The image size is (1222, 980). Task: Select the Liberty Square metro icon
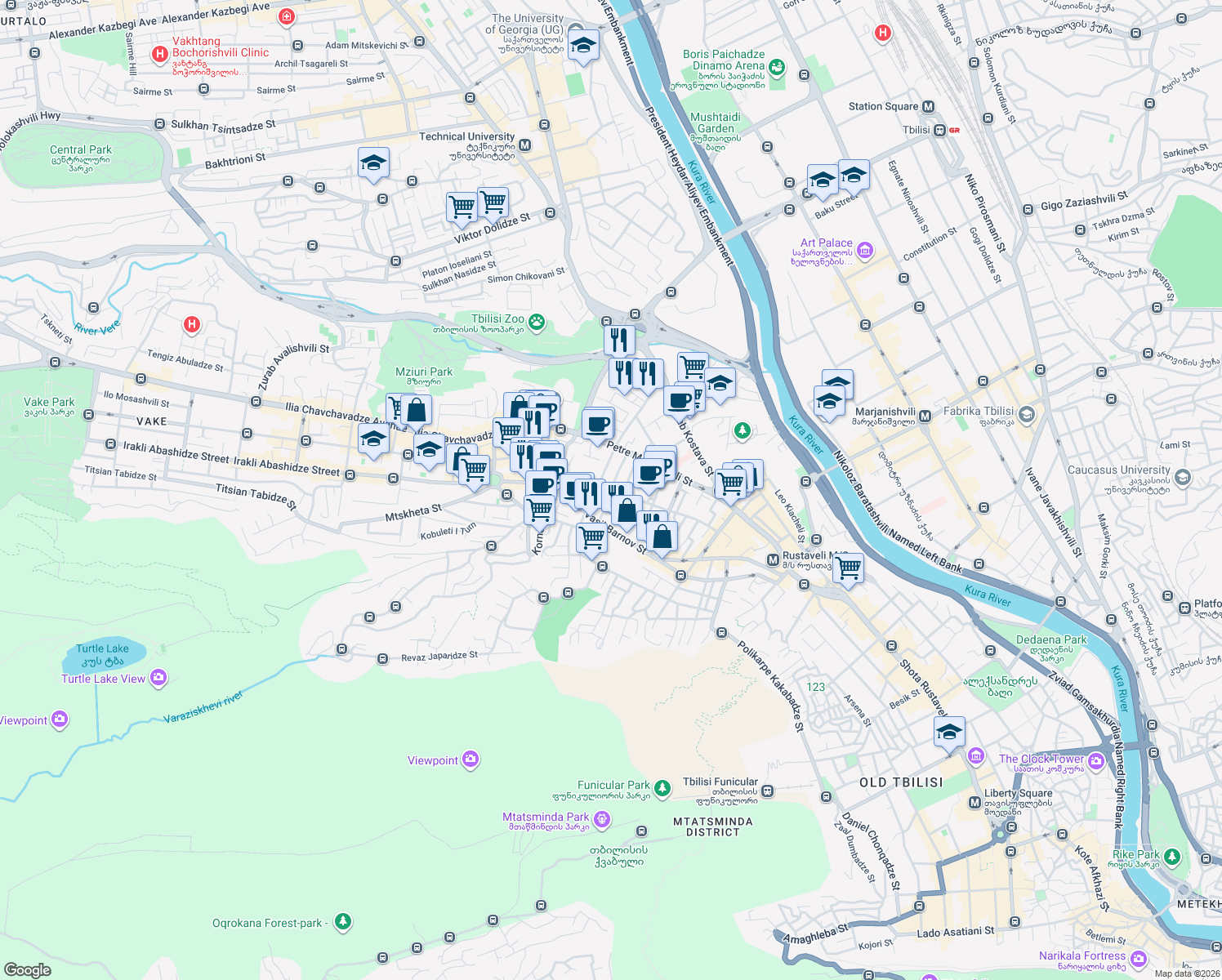pyautogui.click(x=974, y=803)
